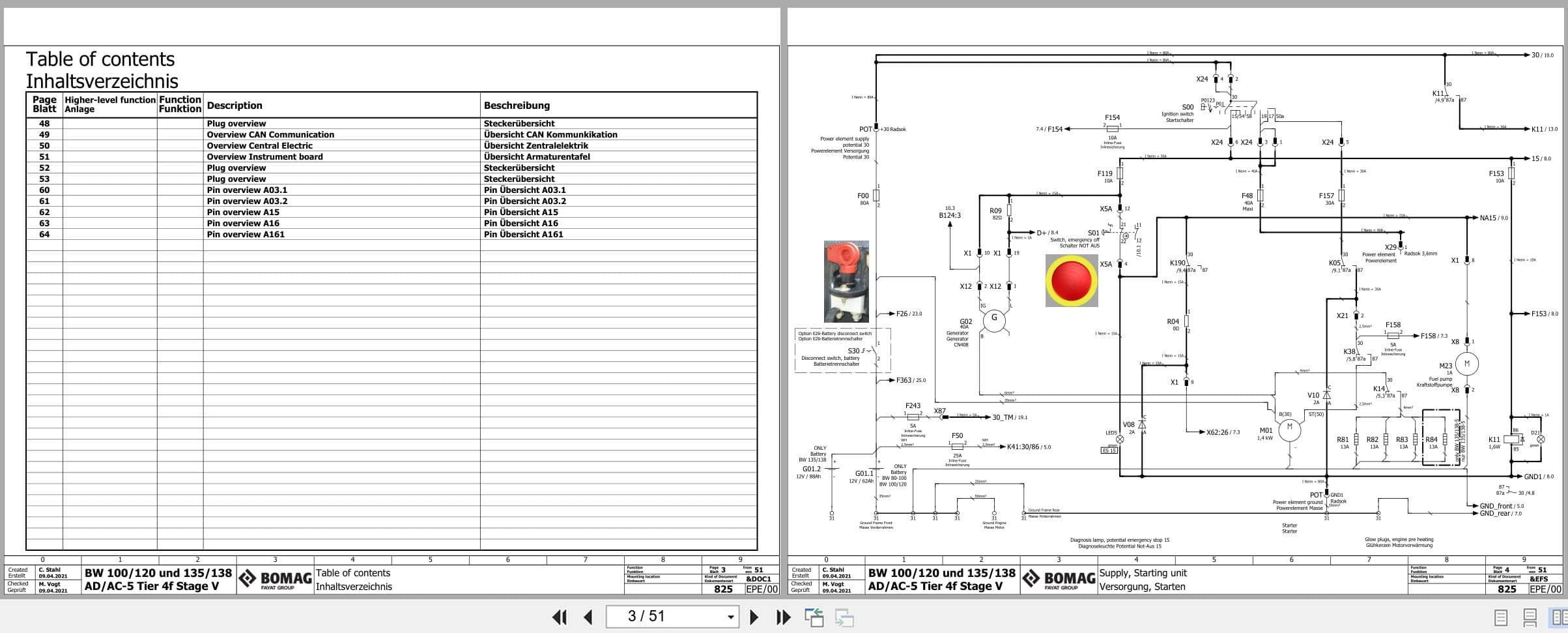Image resolution: width=1568 pixels, height=633 pixels.
Task: Follow the 'Overview CAN Communication' contents entry
Action: pos(270,134)
